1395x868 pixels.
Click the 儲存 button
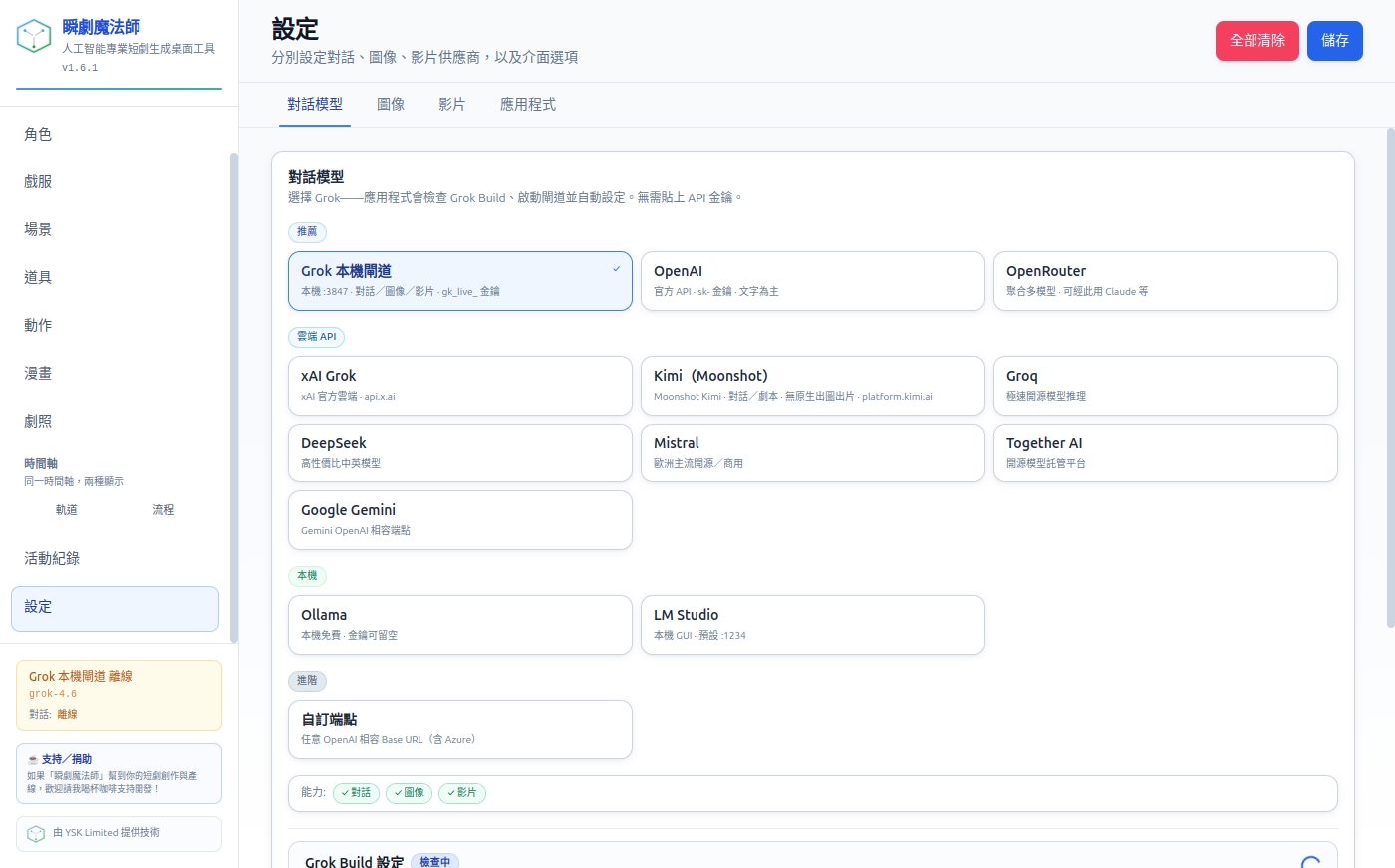[x=1335, y=41]
